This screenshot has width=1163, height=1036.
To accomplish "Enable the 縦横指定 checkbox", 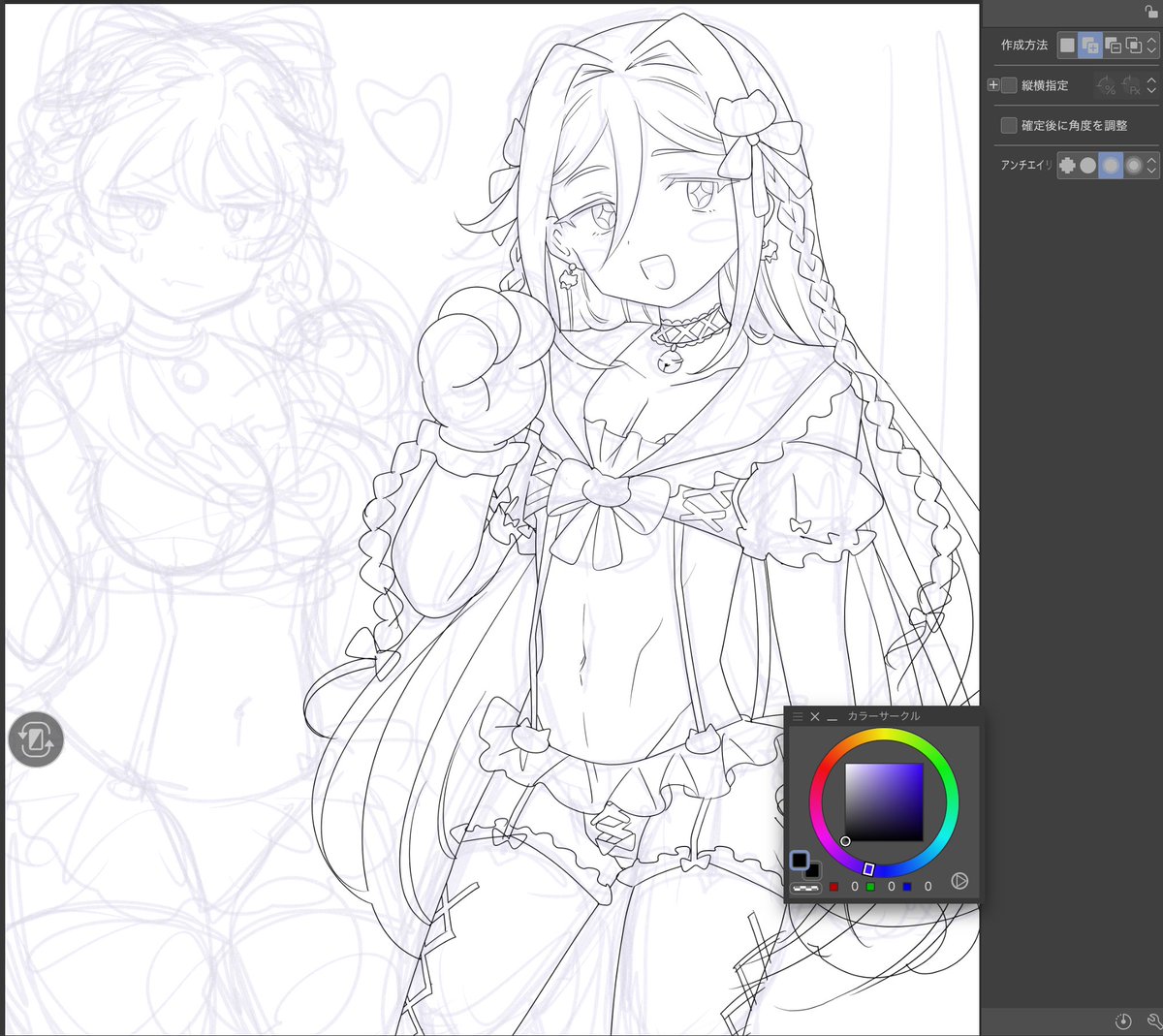I will [1009, 85].
